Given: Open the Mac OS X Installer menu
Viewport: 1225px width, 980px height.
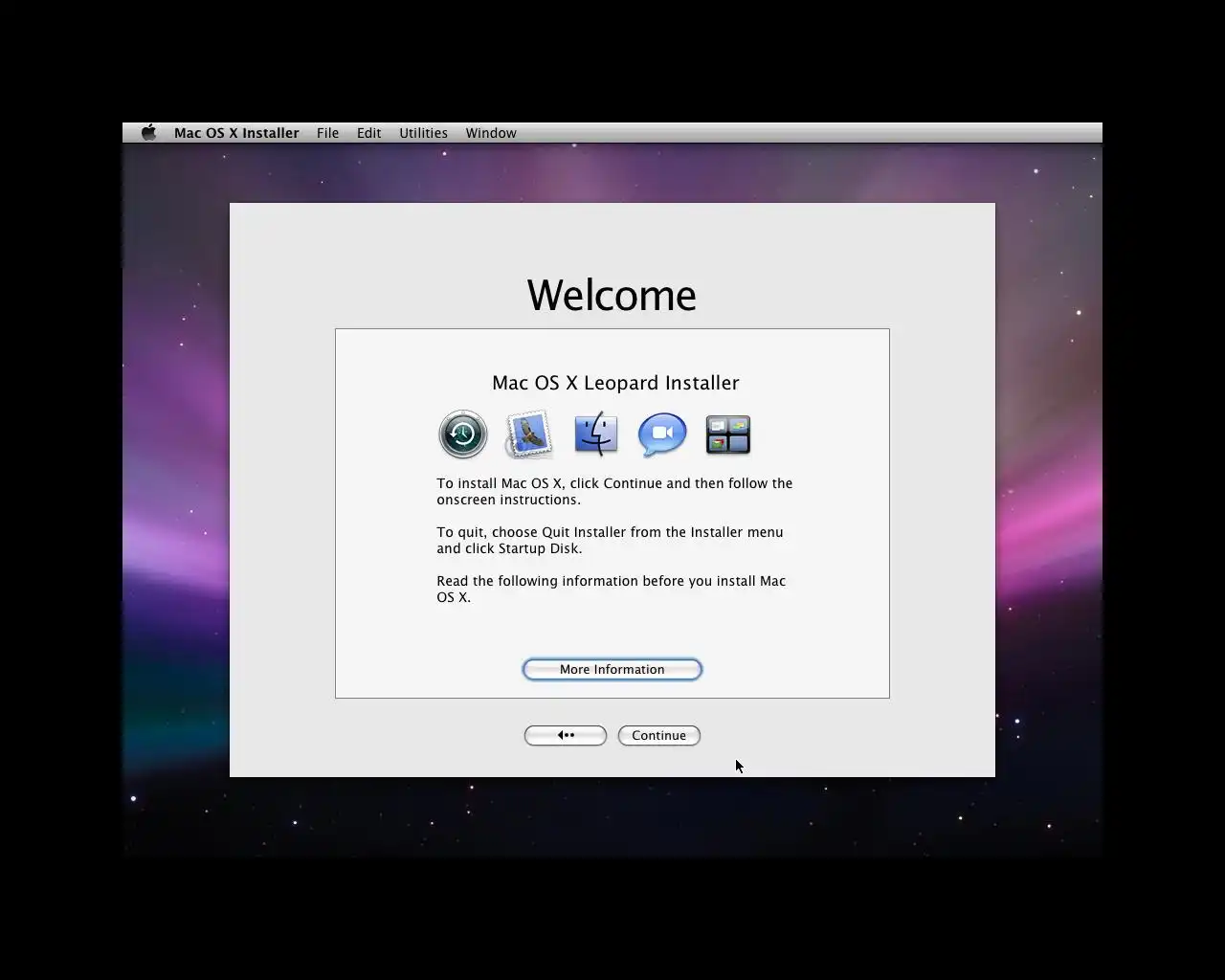Looking at the screenshot, I should [236, 133].
